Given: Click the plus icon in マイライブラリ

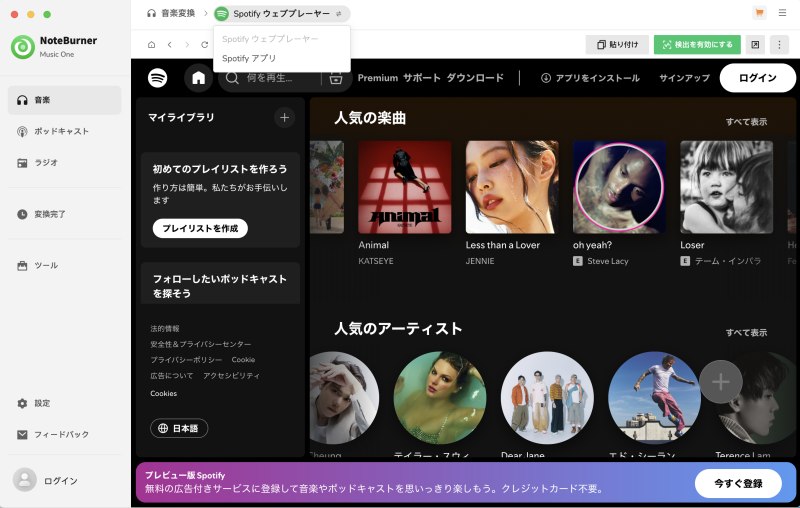Looking at the screenshot, I should click(284, 118).
